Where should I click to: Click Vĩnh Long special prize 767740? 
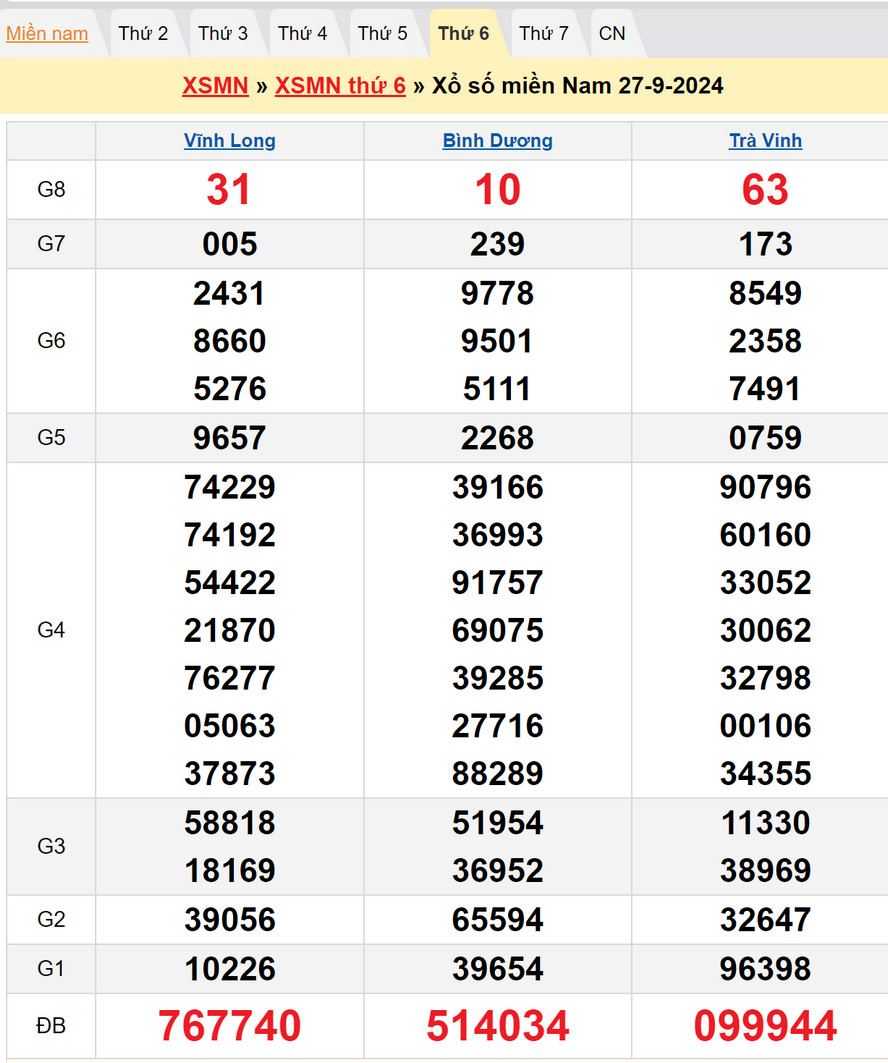(230, 1026)
